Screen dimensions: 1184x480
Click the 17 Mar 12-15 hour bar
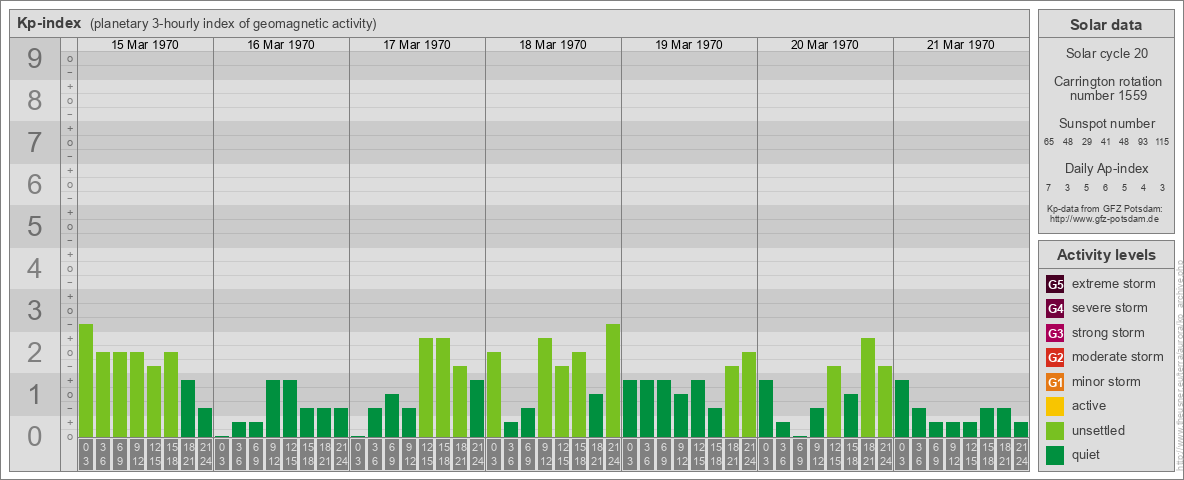[426, 387]
